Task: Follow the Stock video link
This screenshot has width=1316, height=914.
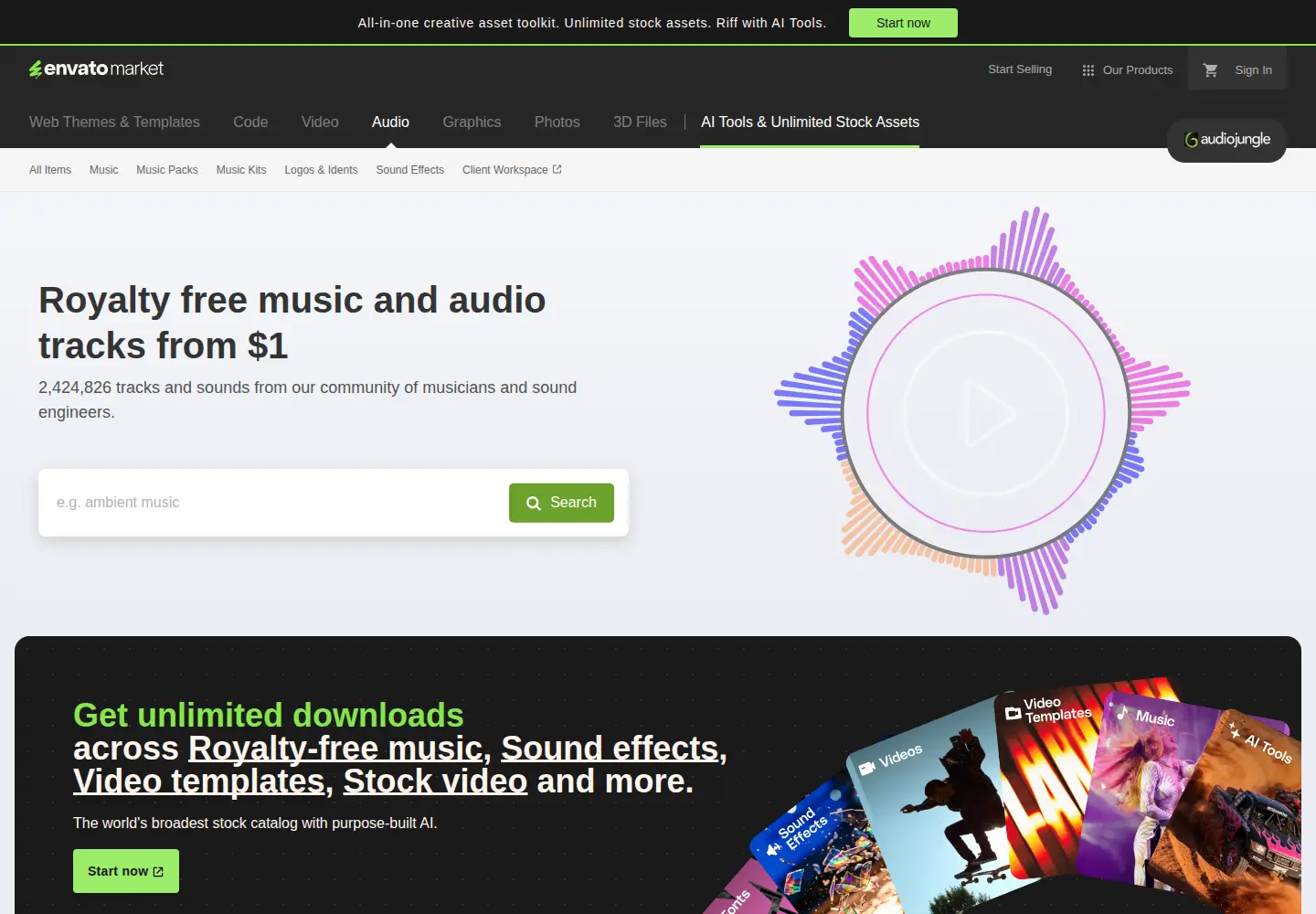Action: click(435, 781)
